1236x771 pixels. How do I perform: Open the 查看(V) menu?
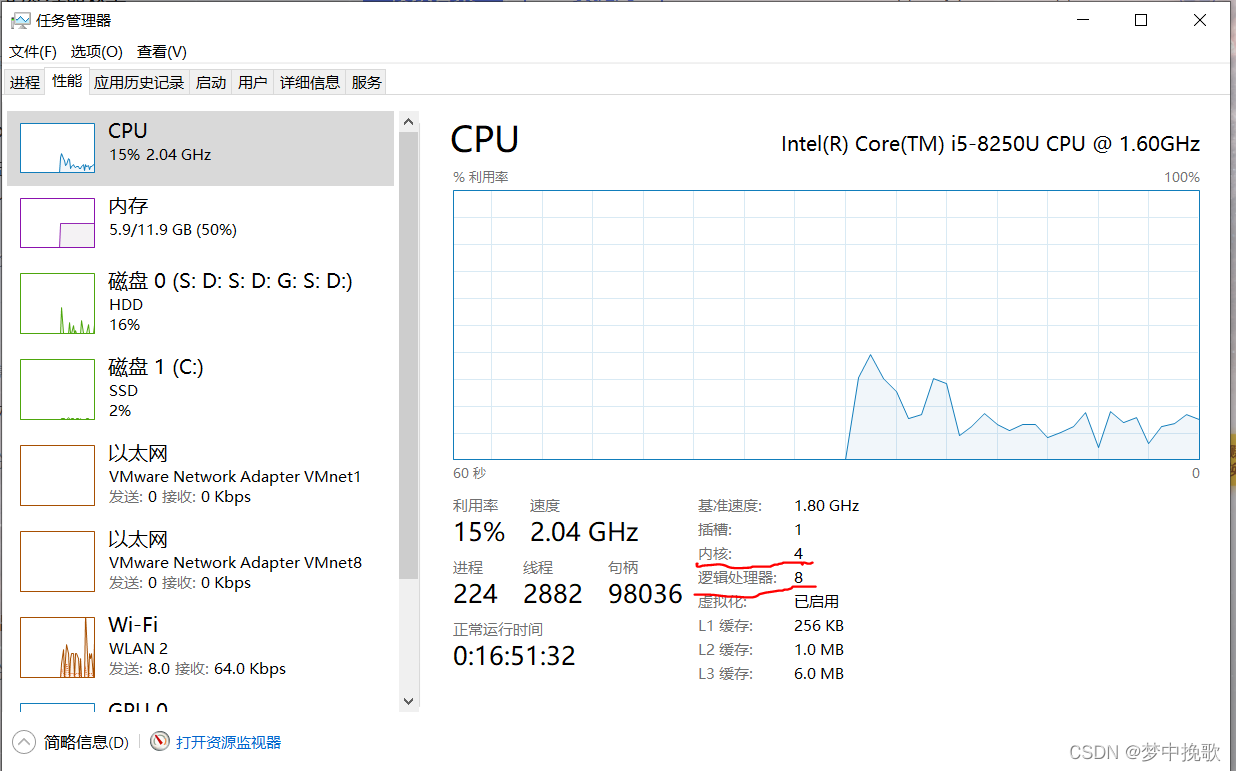(x=162, y=52)
